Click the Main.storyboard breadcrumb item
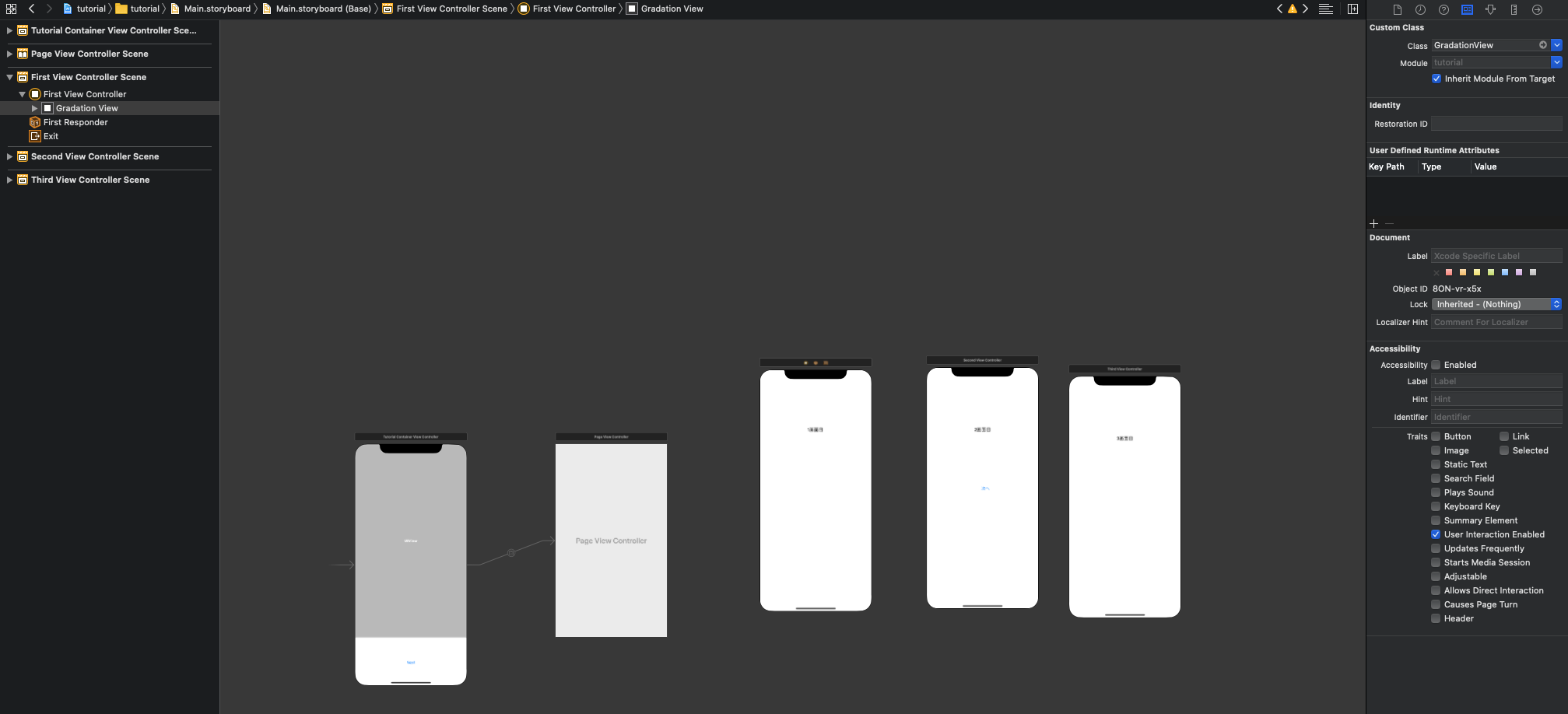This screenshot has width=1568, height=714. [211, 9]
